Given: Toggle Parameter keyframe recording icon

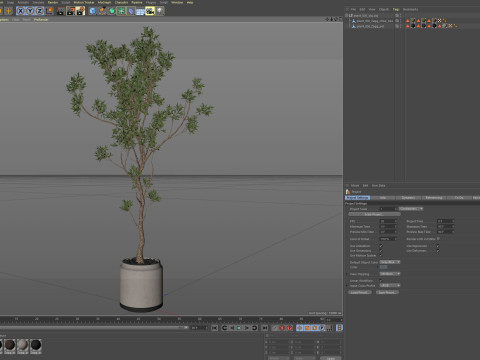Looking at the screenshot, I should coord(322,328).
